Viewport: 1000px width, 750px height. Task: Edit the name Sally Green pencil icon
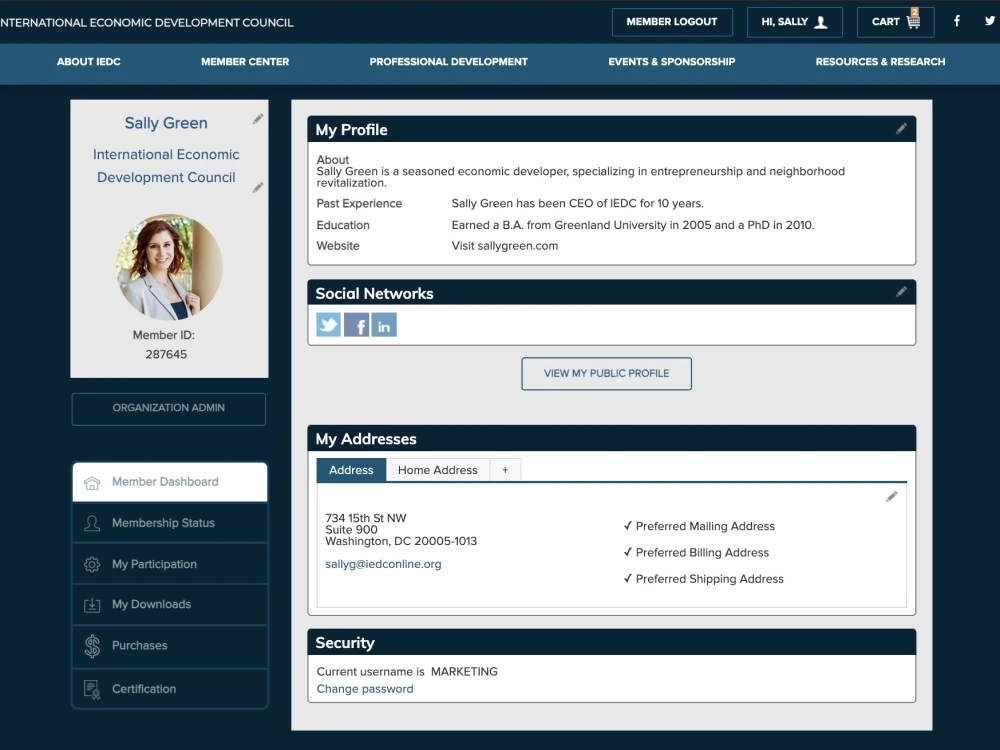[x=258, y=119]
